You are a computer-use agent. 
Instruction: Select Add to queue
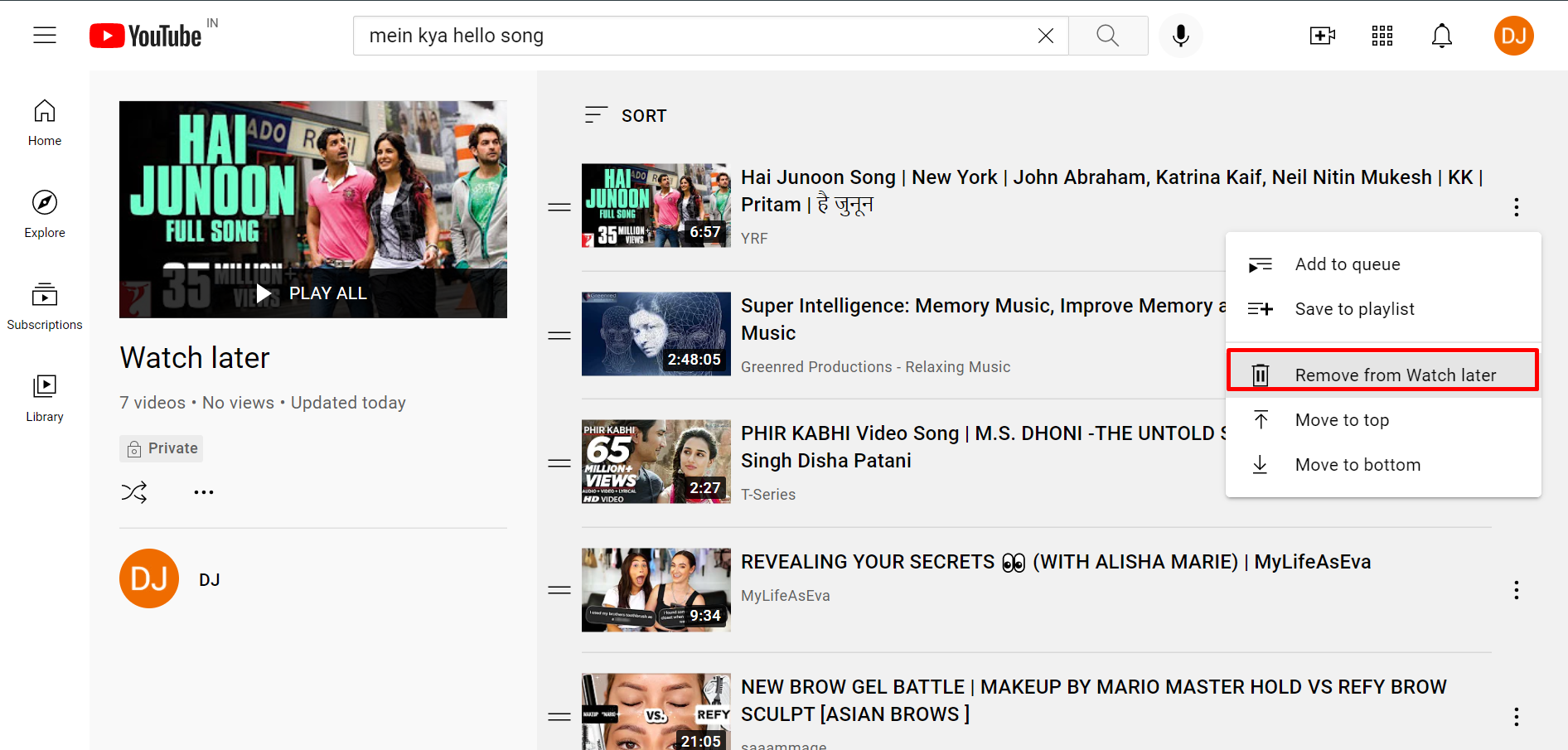pos(1383,264)
